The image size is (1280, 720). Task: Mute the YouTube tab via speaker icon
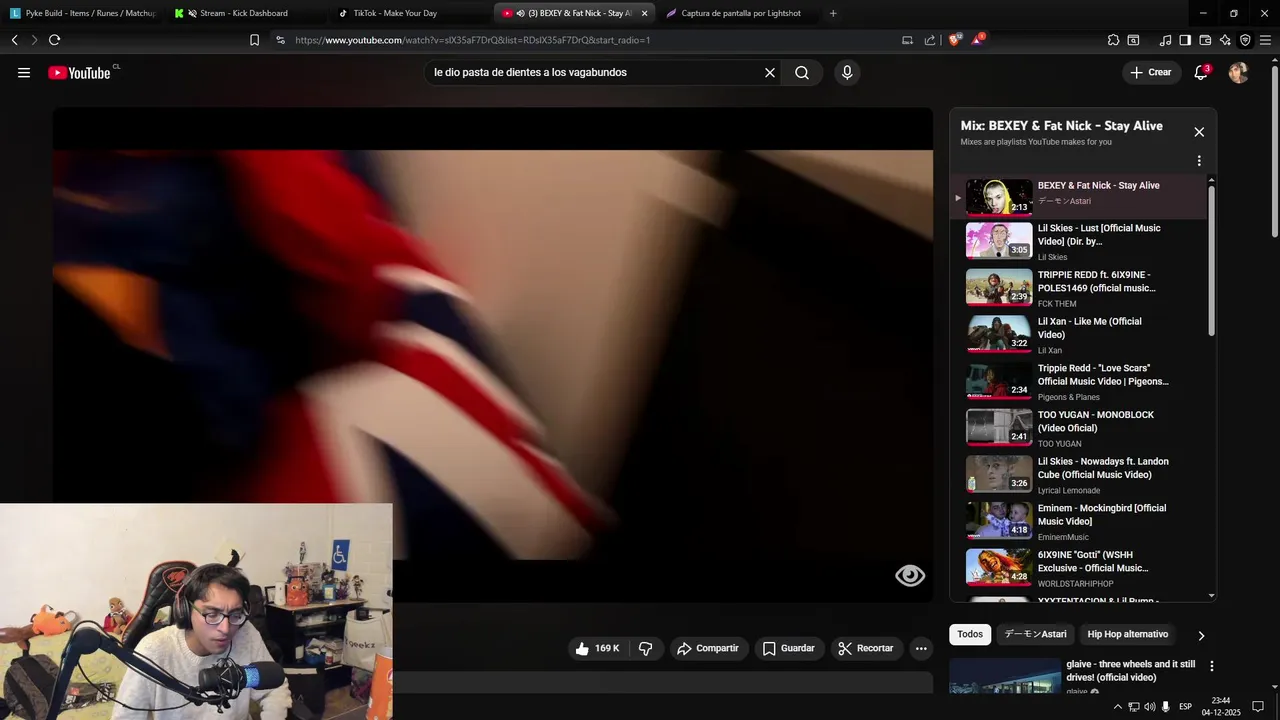(520, 13)
